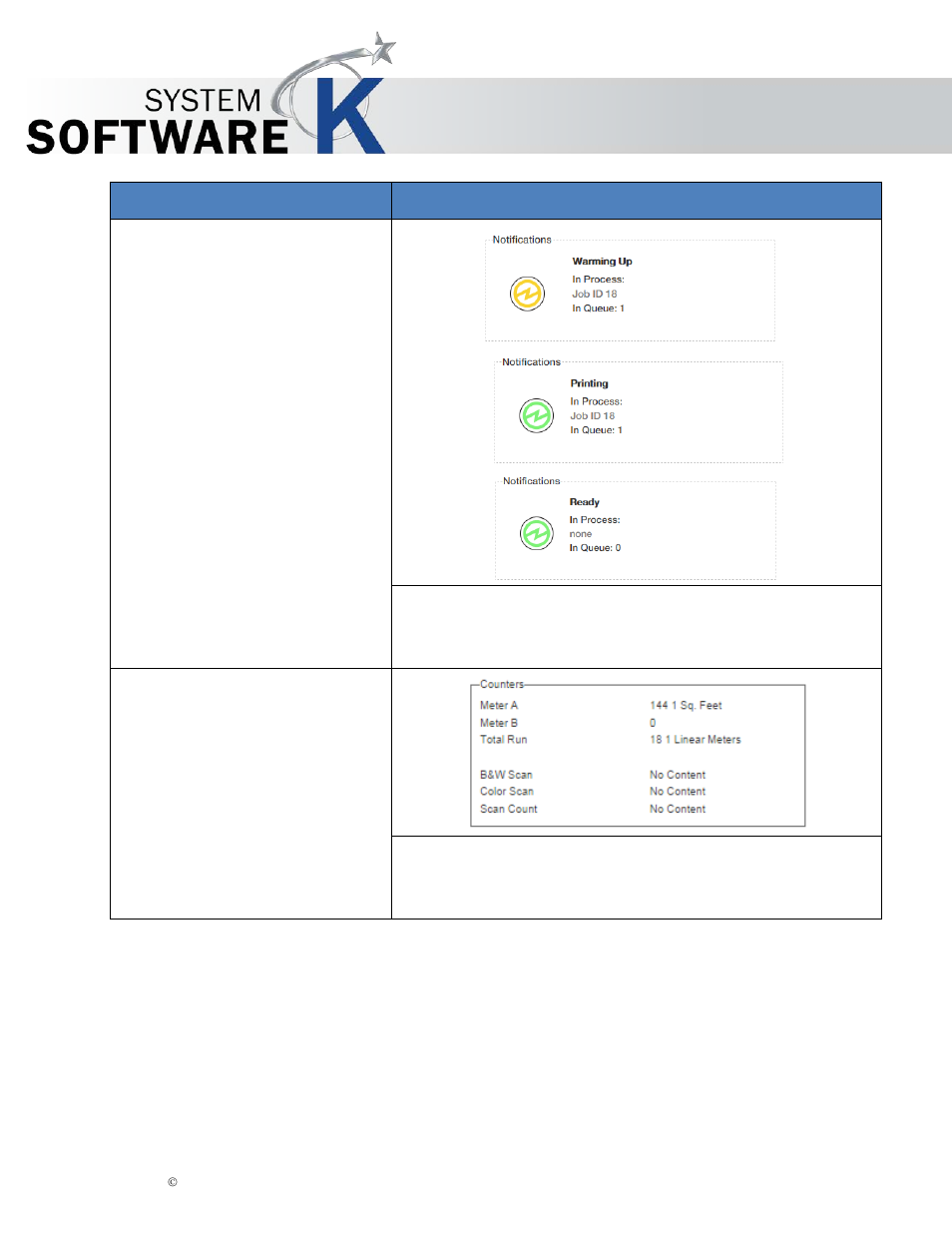Click 'In Queue: 0' under Ready

pyautogui.click(x=595, y=548)
